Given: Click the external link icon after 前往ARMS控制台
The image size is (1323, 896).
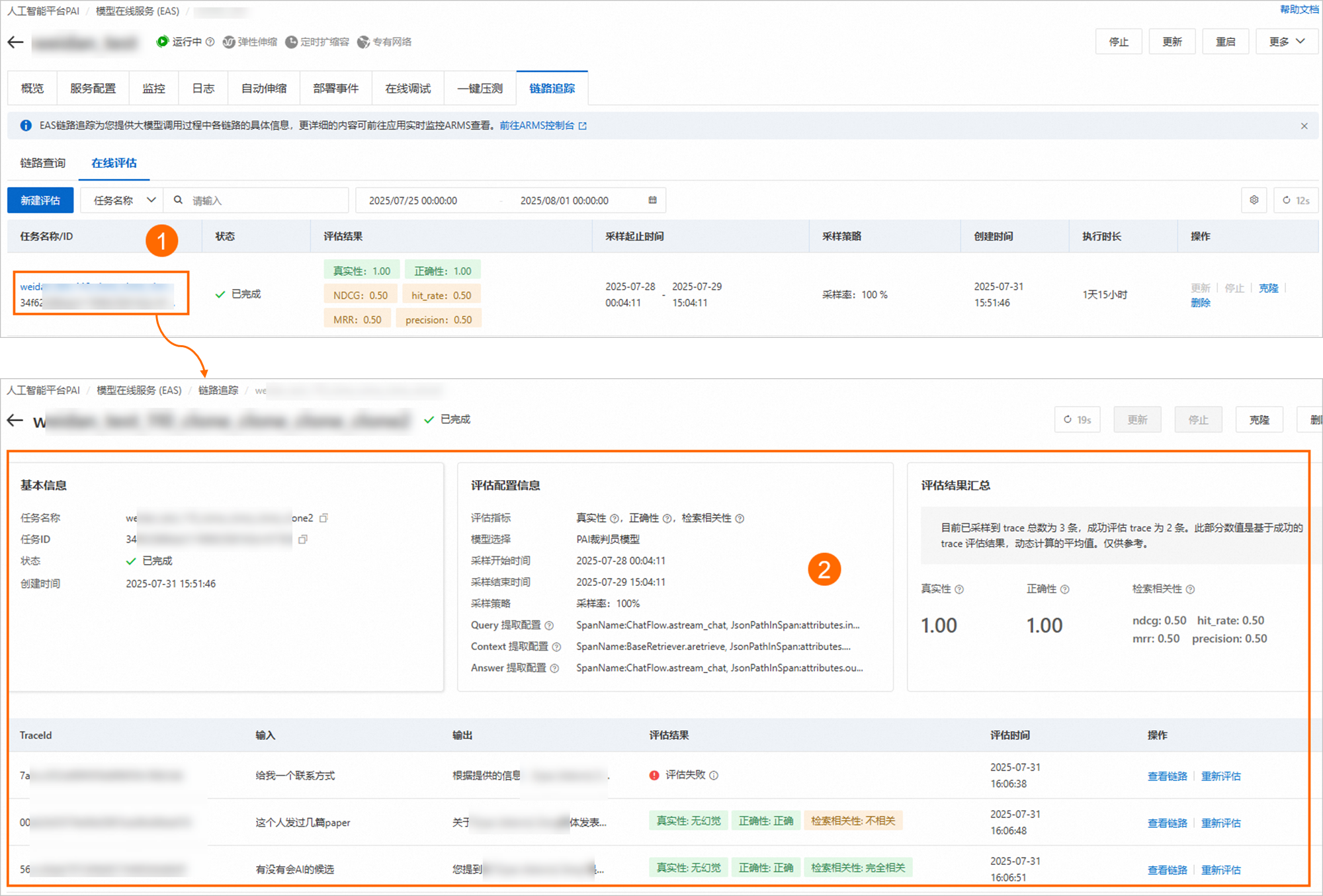Looking at the screenshot, I should click(x=582, y=126).
